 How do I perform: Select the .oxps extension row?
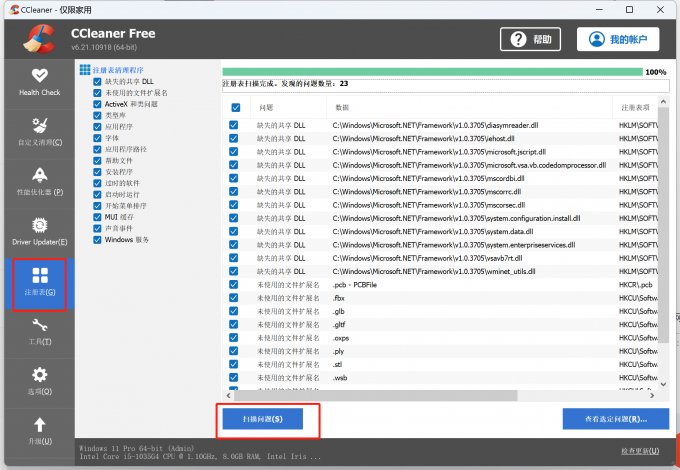pos(441,338)
